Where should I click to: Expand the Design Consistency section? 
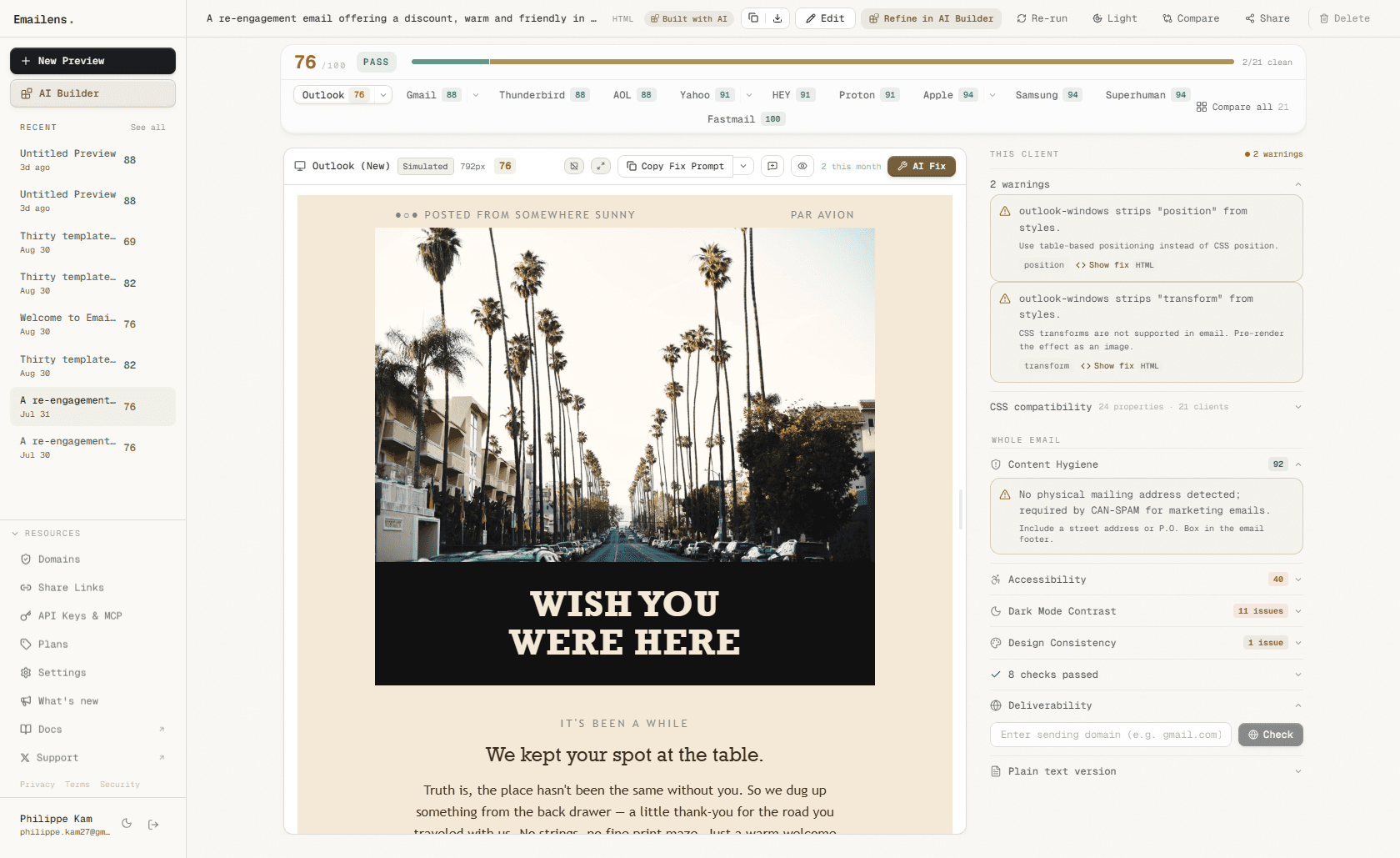click(x=1146, y=643)
